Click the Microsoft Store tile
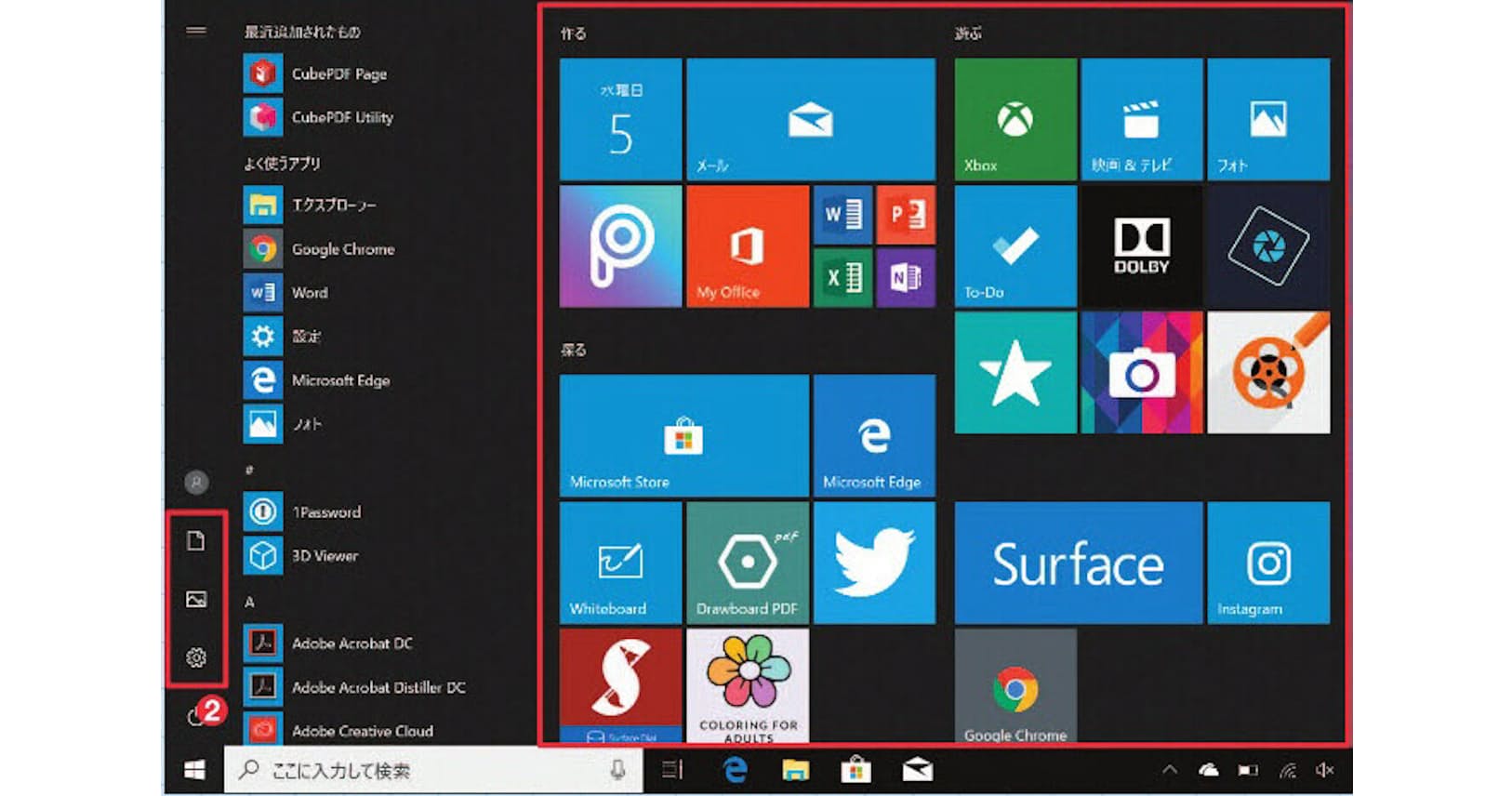 pyautogui.click(x=683, y=435)
